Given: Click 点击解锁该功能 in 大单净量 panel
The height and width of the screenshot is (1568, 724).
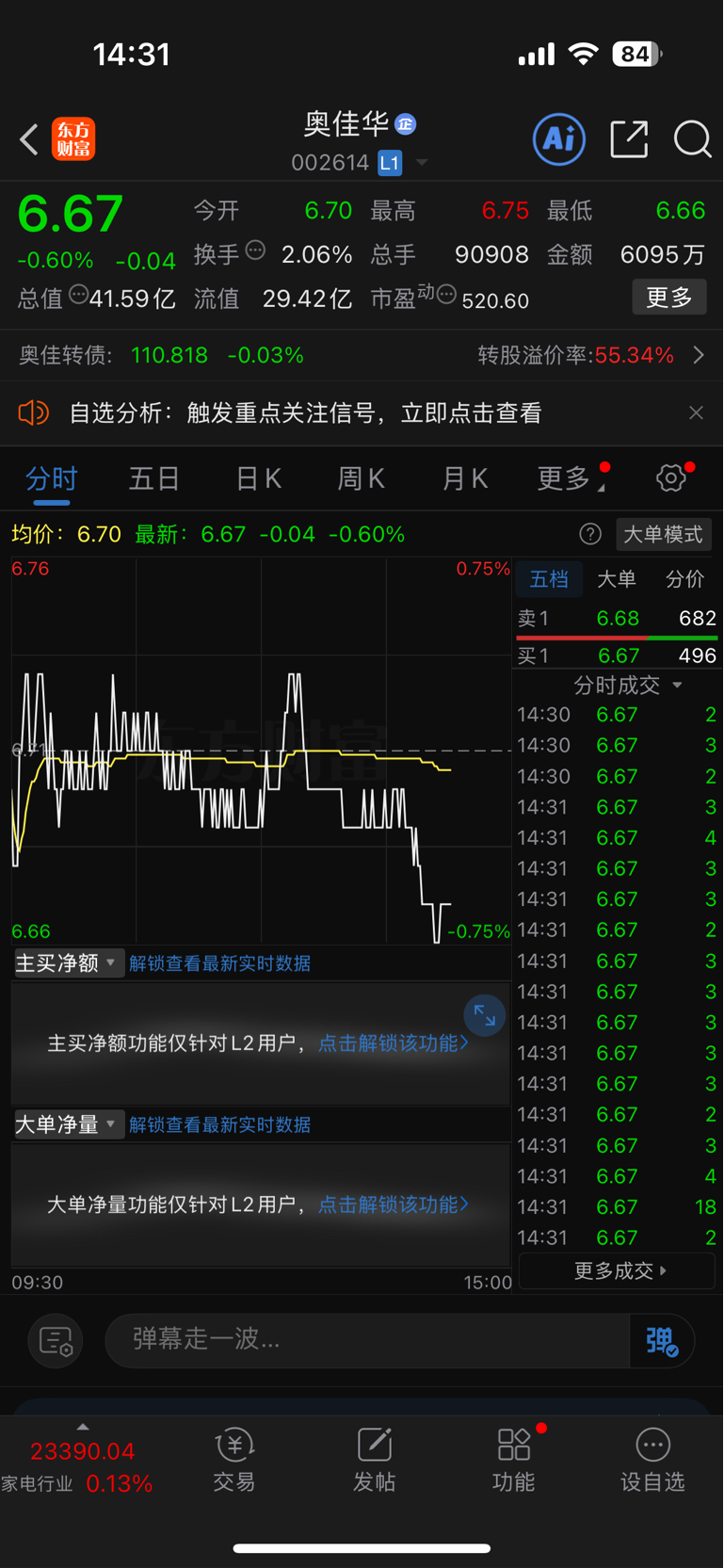Looking at the screenshot, I should click(393, 1204).
